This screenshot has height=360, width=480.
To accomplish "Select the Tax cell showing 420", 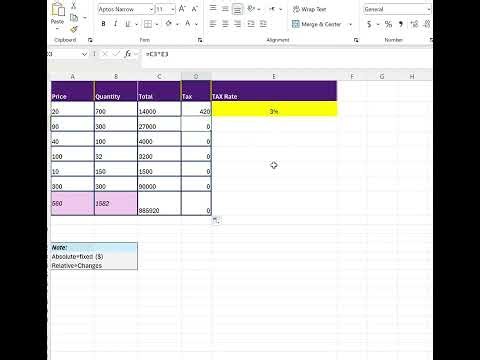I will point(196,109).
